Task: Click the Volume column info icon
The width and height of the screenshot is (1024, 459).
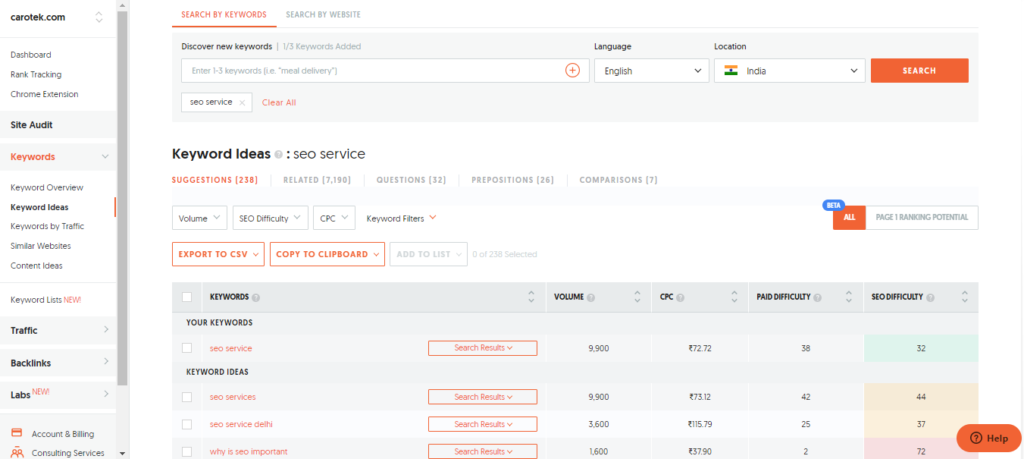Action: click(x=591, y=297)
